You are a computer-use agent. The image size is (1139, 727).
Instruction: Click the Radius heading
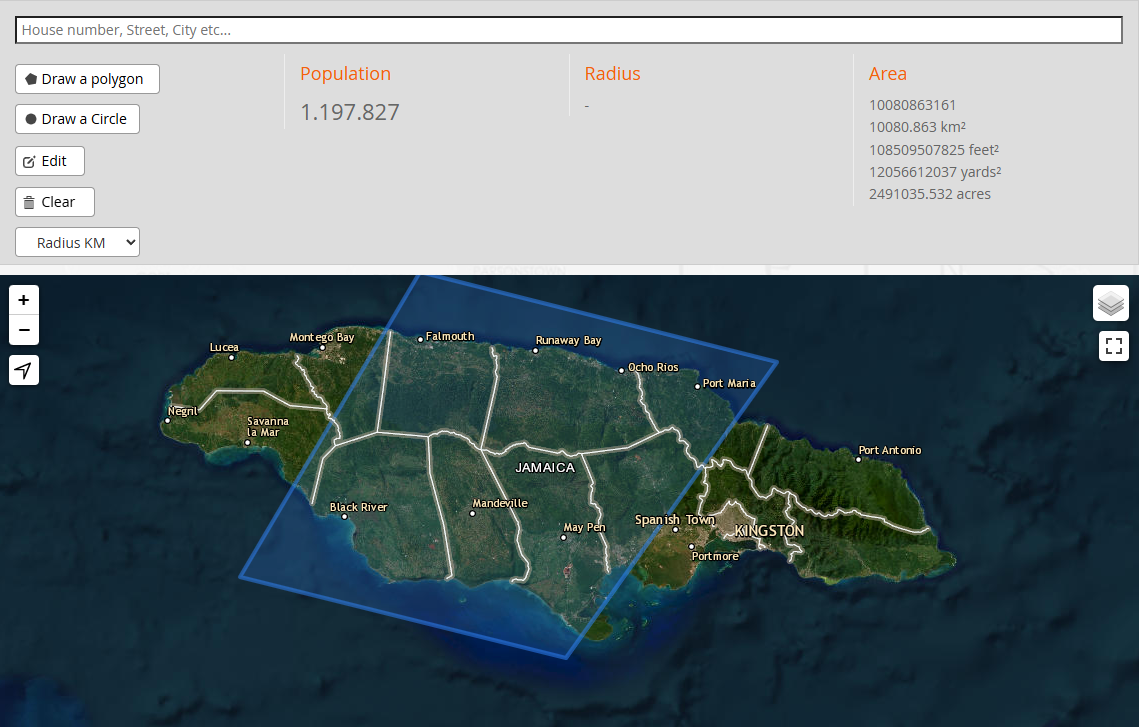click(612, 73)
